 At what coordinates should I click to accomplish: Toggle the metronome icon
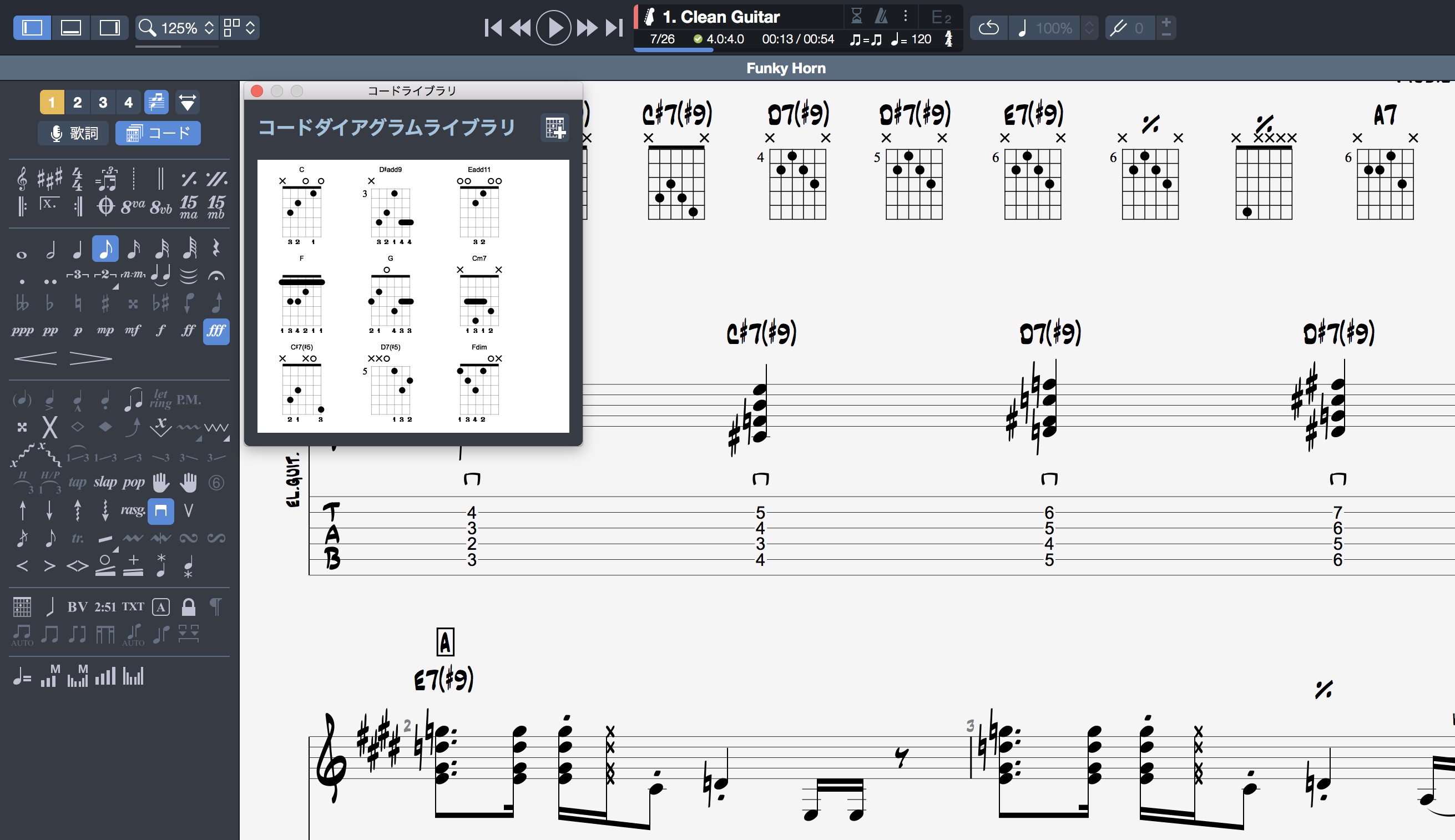coord(881,16)
